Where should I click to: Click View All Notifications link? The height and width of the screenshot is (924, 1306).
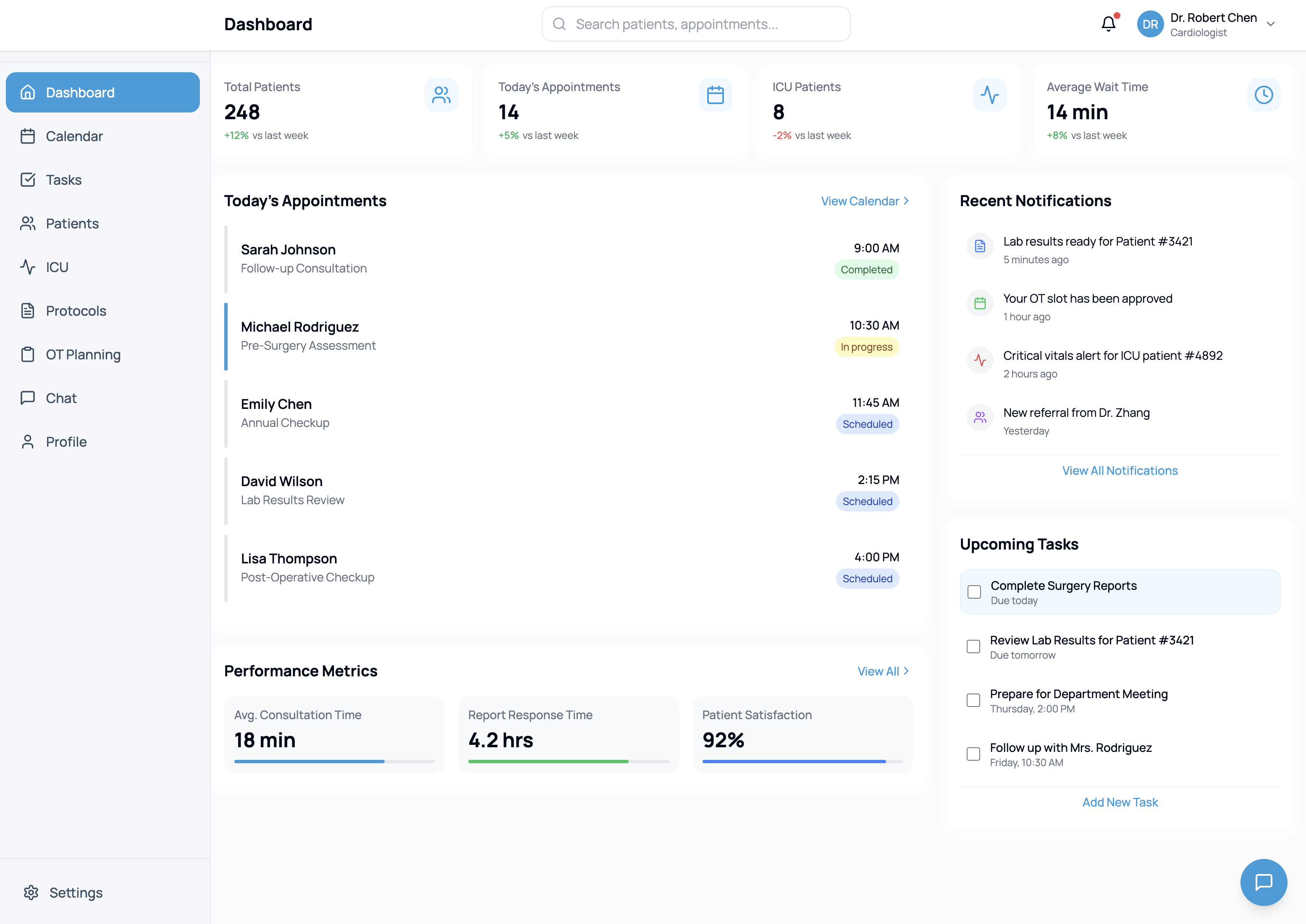pos(1120,471)
